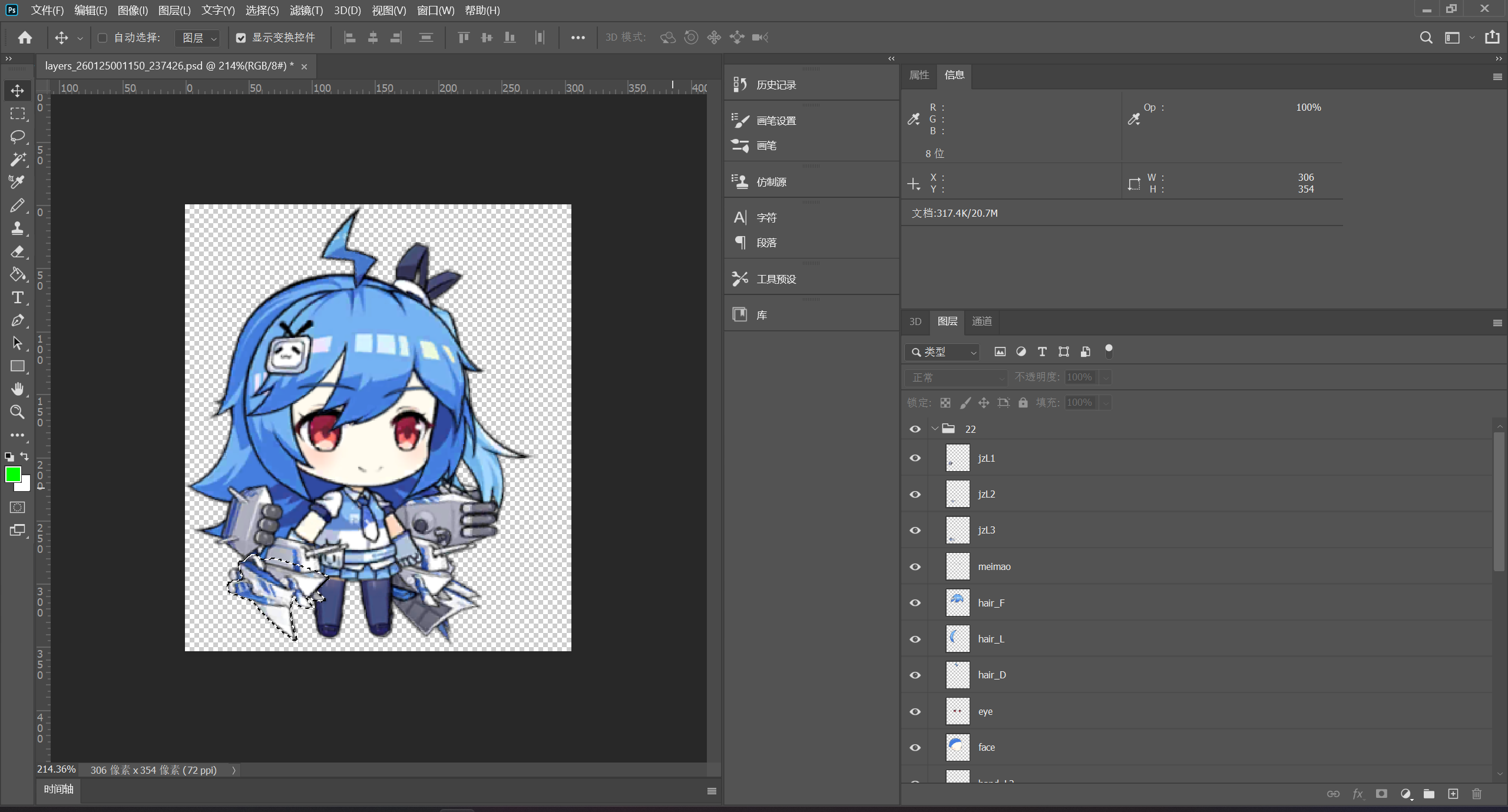Screen dimensions: 1508x812
Task: Open the Filter menu
Action: 306,11
